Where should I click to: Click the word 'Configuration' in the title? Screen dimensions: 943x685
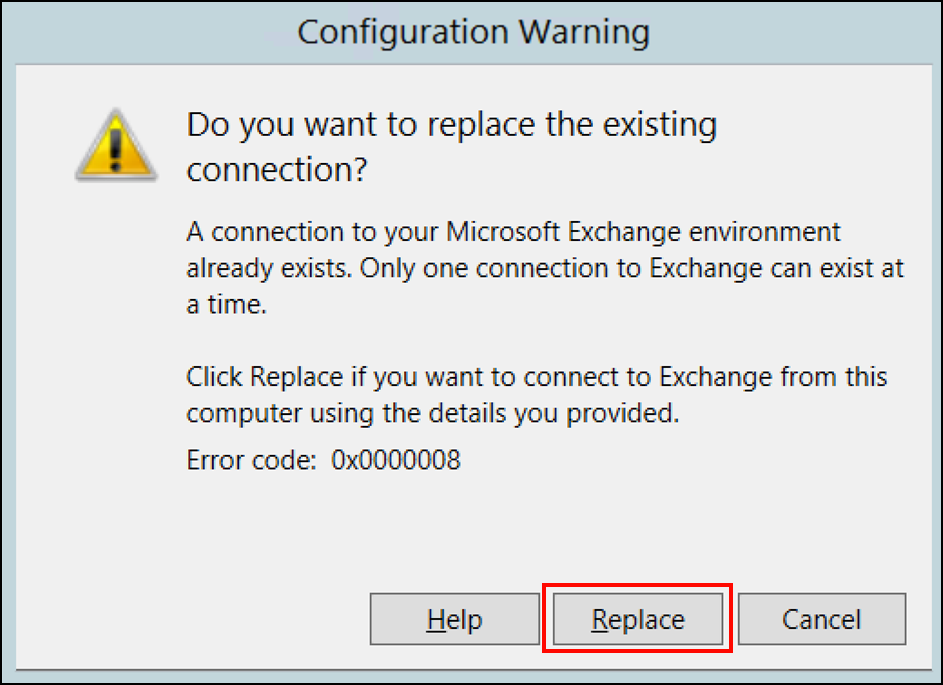[x=403, y=32]
